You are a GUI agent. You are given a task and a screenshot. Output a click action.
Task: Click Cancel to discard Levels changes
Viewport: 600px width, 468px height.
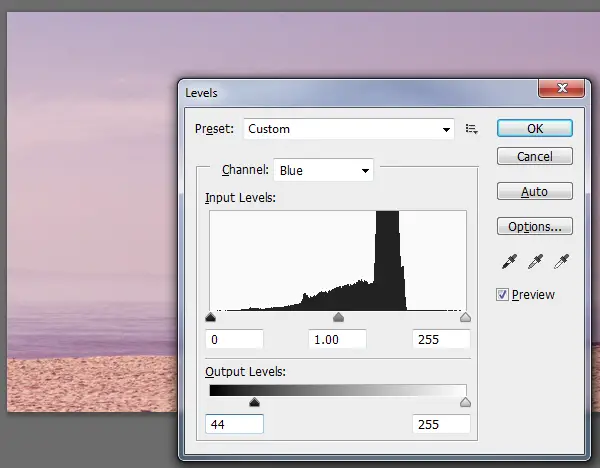tap(534, 157)
